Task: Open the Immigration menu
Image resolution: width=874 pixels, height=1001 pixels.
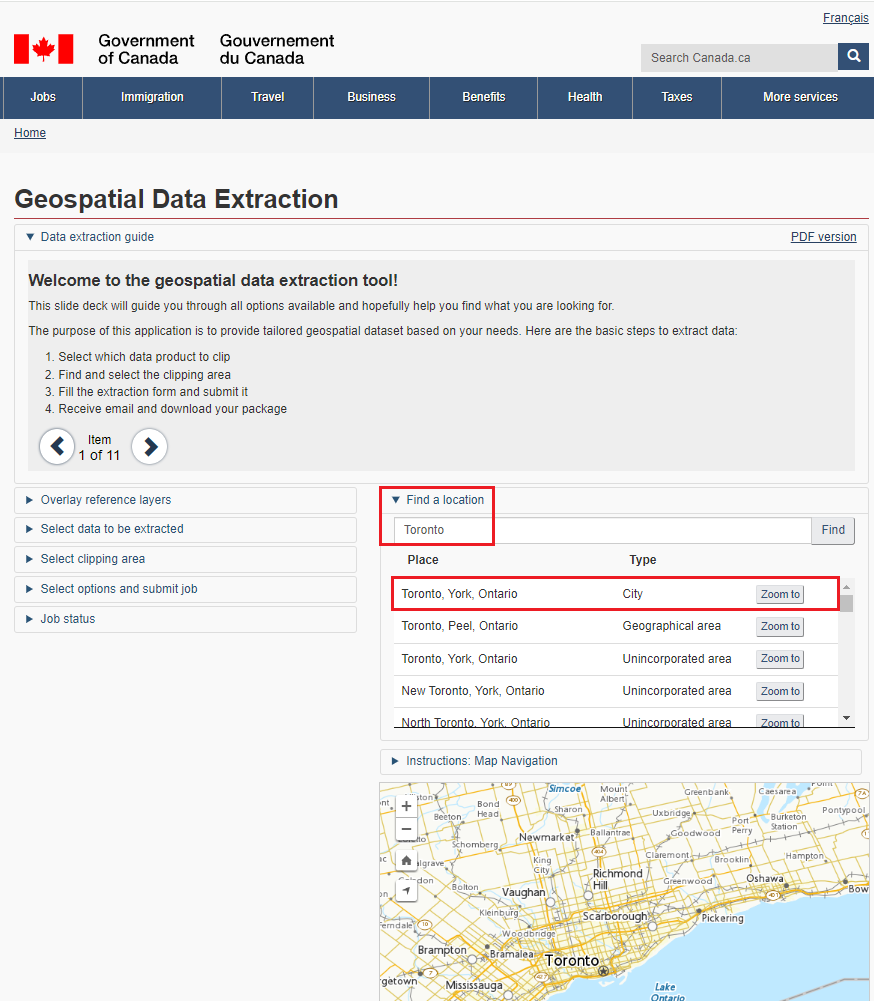Action: (152, 97)
